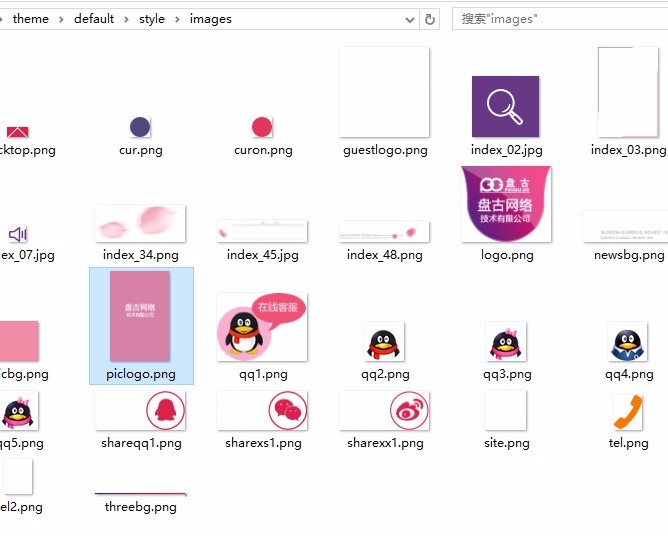Viewport: 668px width, 536px height.
Task: Open the address bar history dropdown
Action: coord(410,20)
